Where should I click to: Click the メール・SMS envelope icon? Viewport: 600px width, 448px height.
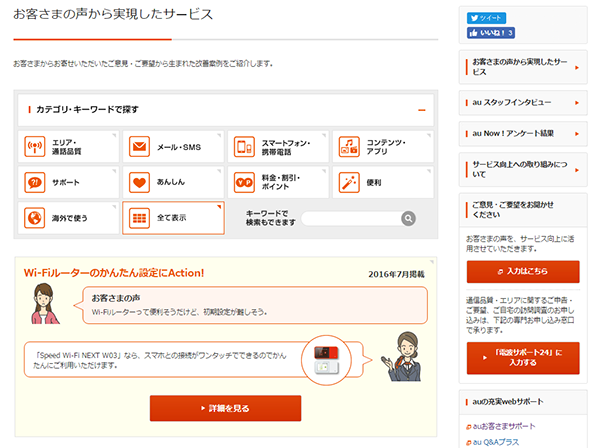pyautogui.click(x=139, y=147)
